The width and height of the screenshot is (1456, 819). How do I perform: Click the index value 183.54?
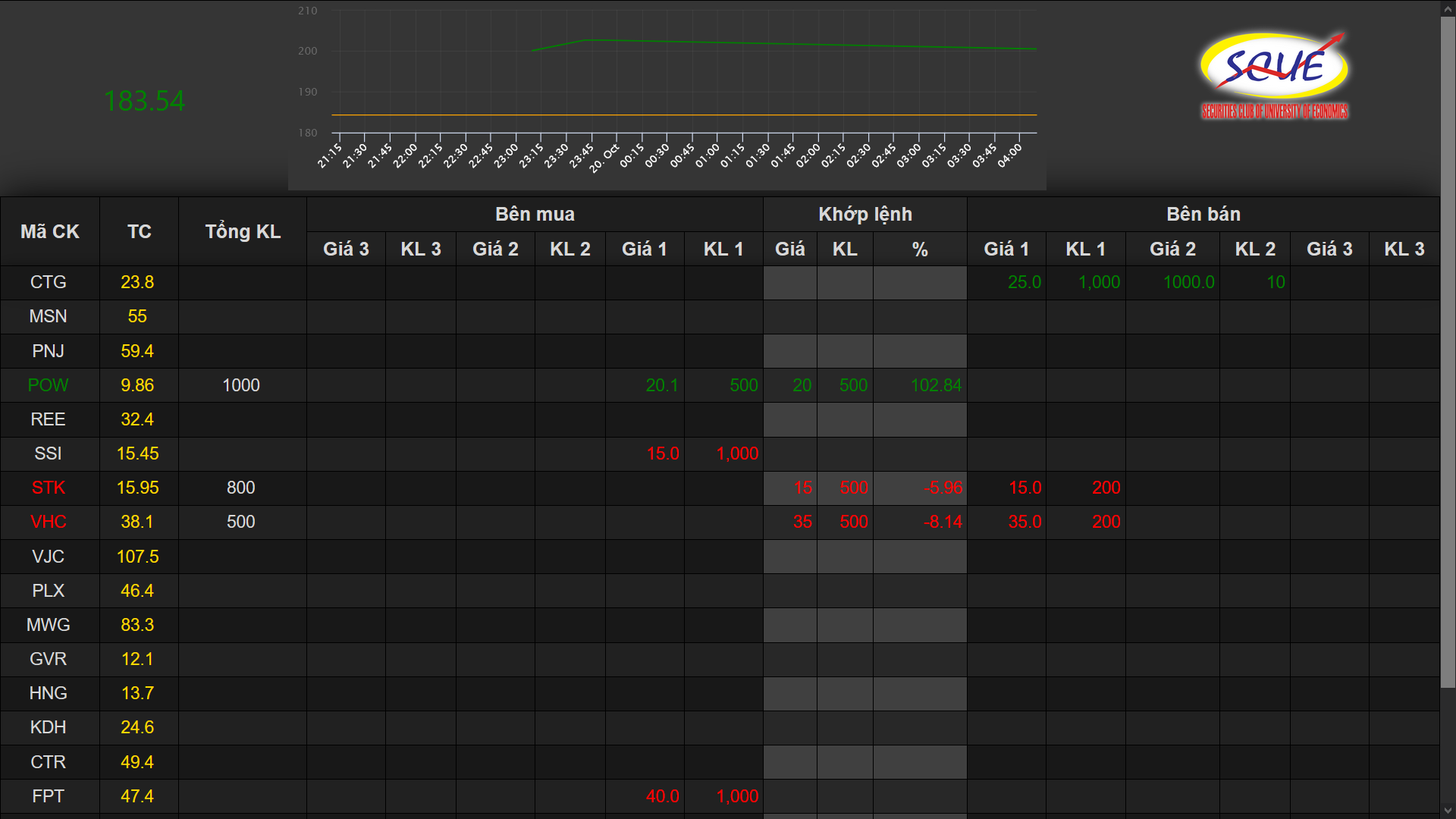click(144, 99)
